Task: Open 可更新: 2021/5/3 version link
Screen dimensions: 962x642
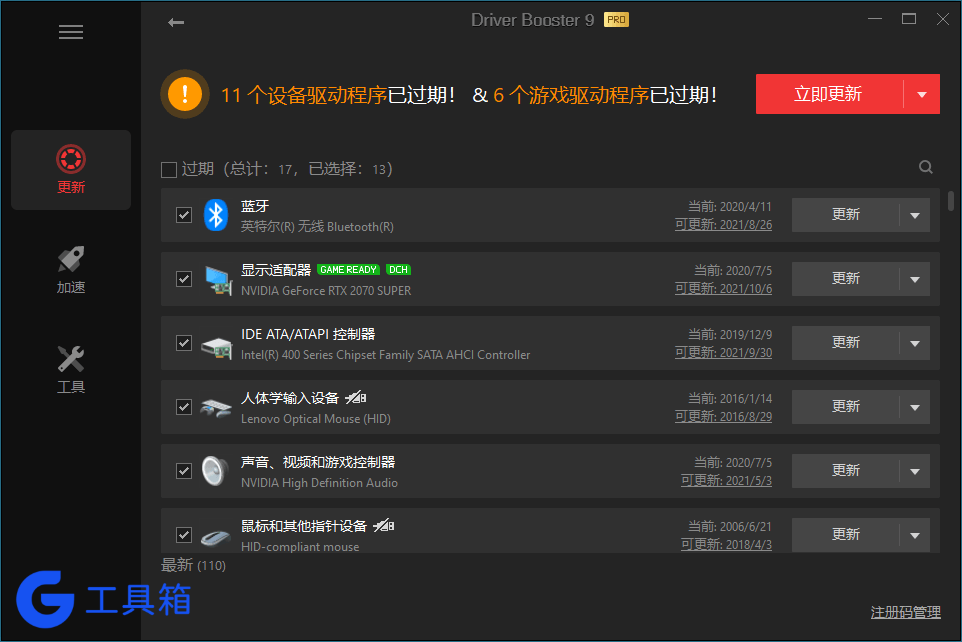Action: (x=726, y=480)
